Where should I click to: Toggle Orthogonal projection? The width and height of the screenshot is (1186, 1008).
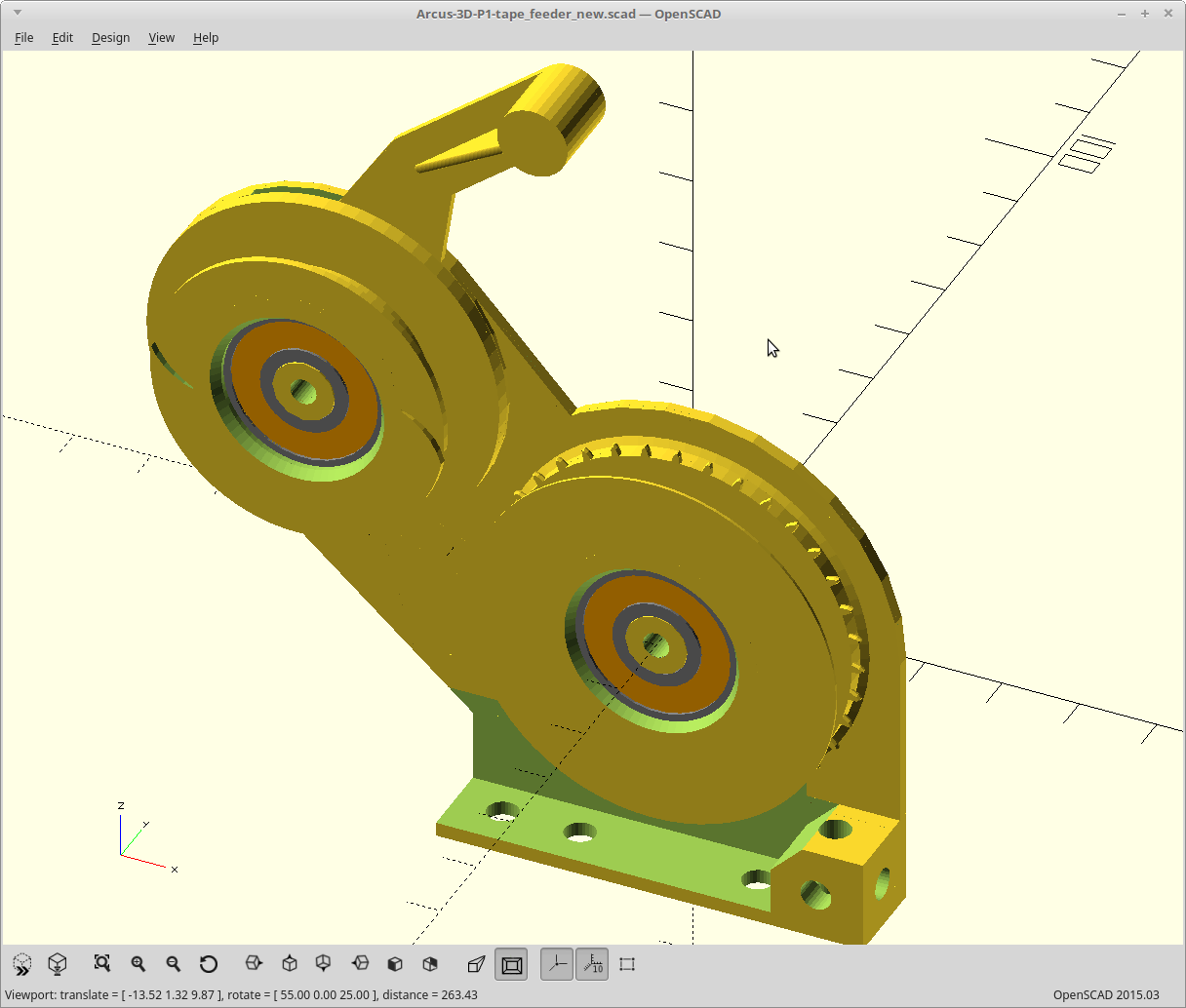point(511,964)
